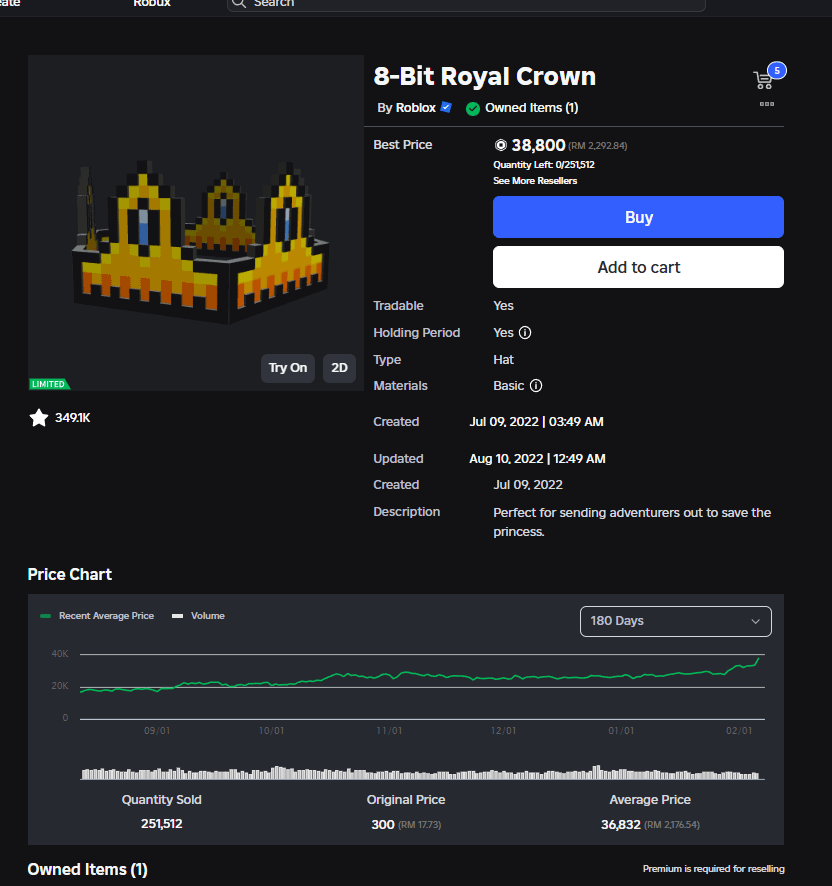Open the Robux menu in navigation

(x=152, y=3)
